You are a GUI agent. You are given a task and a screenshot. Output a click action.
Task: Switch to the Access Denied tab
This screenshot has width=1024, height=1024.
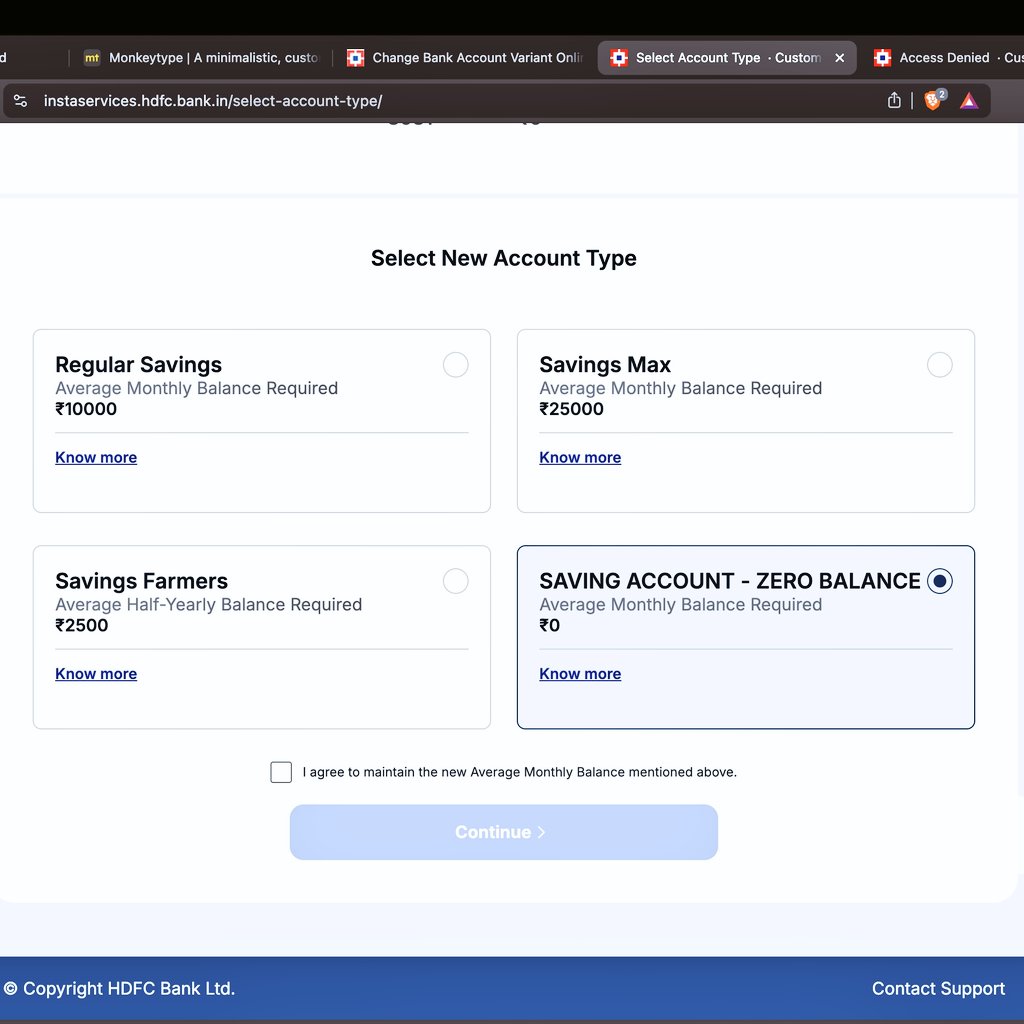coord(944,57)
